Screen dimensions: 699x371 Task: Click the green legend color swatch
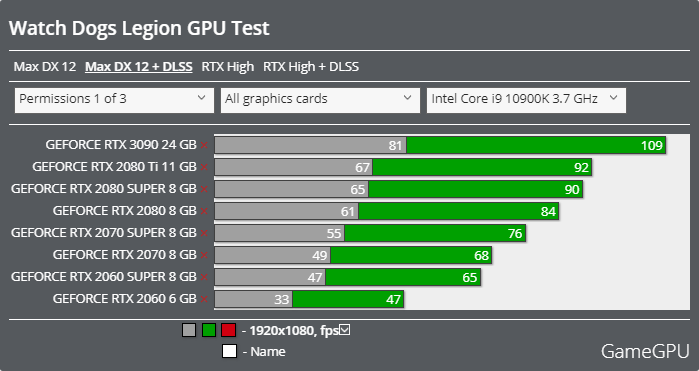pyautogui.click(x=209, y=330)
